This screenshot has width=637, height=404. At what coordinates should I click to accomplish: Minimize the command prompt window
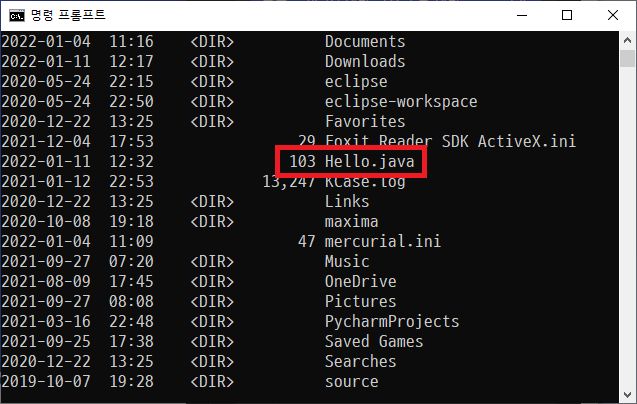(x=522, y=15)
